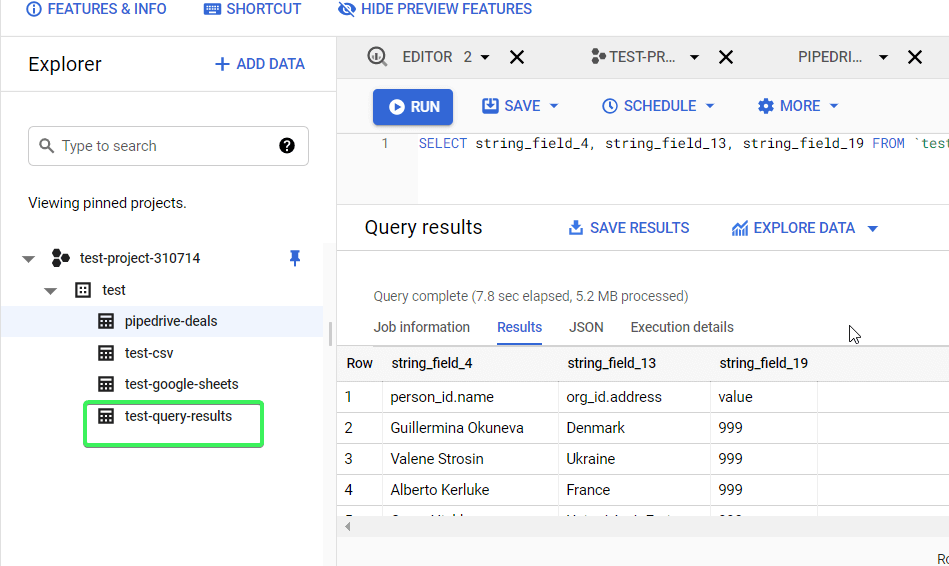
Task: Open the Explore Data dropdown arrow
Action: [x=873, y=229]
